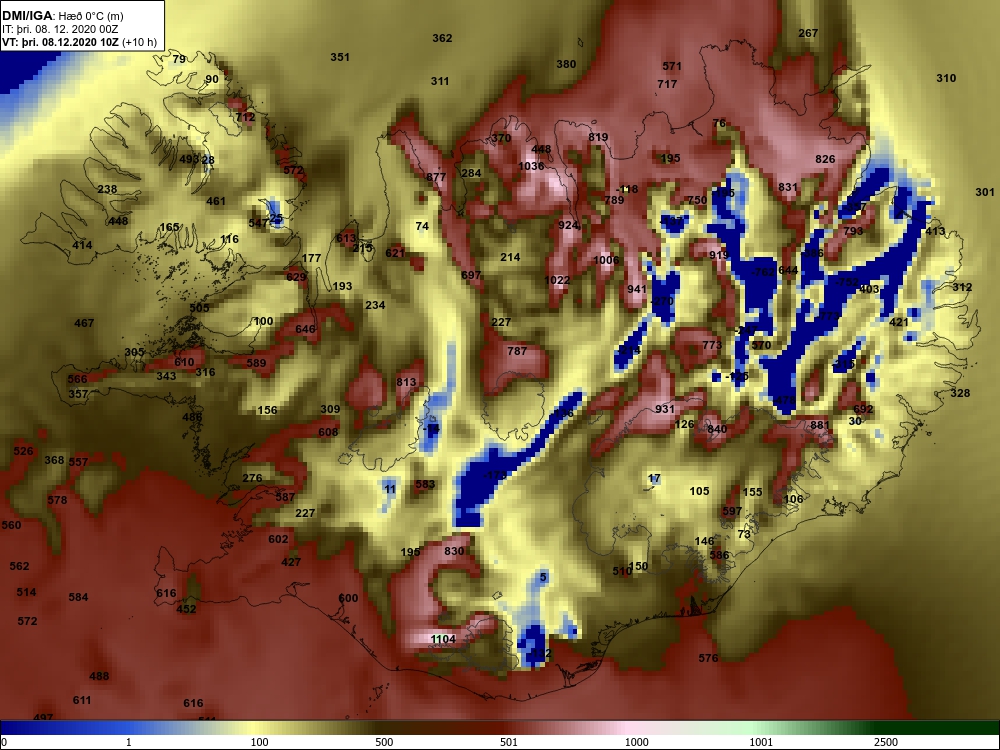Click the map value '1006'
This screenshot has width=1000, height=750.
606,260
